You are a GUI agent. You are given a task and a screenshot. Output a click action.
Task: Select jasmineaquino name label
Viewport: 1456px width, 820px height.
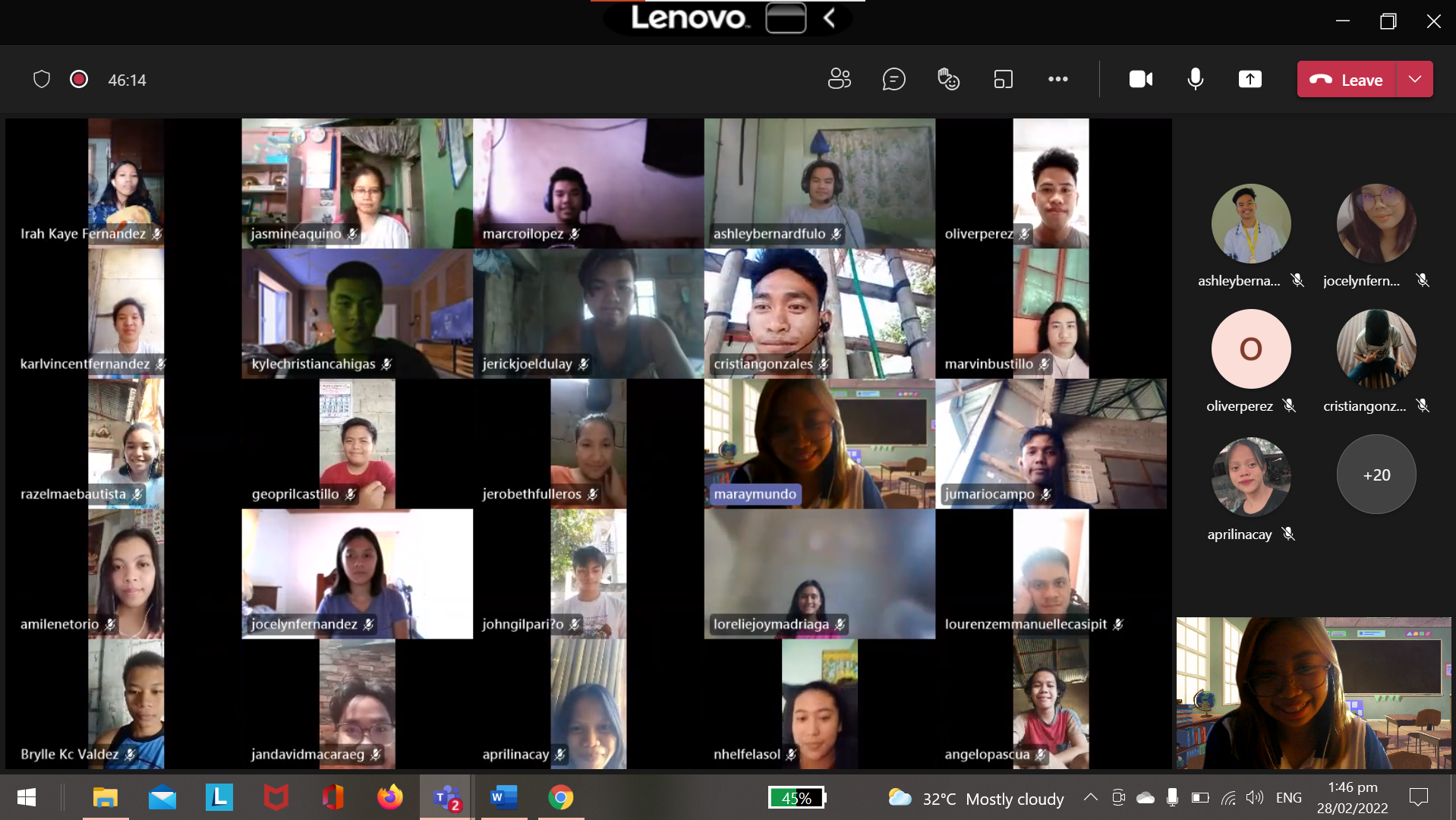coord(296,234)
